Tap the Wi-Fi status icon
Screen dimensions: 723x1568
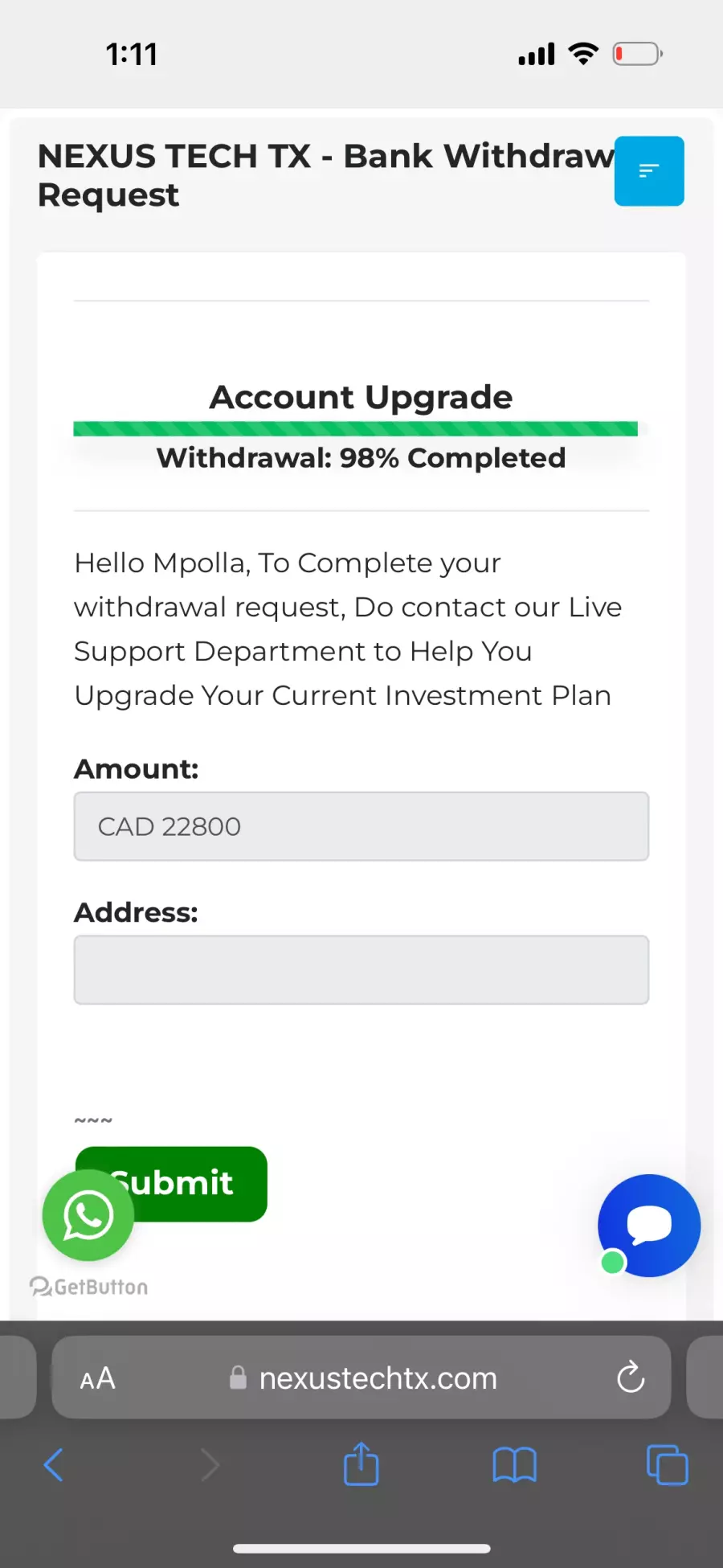(x=583, y=53)
